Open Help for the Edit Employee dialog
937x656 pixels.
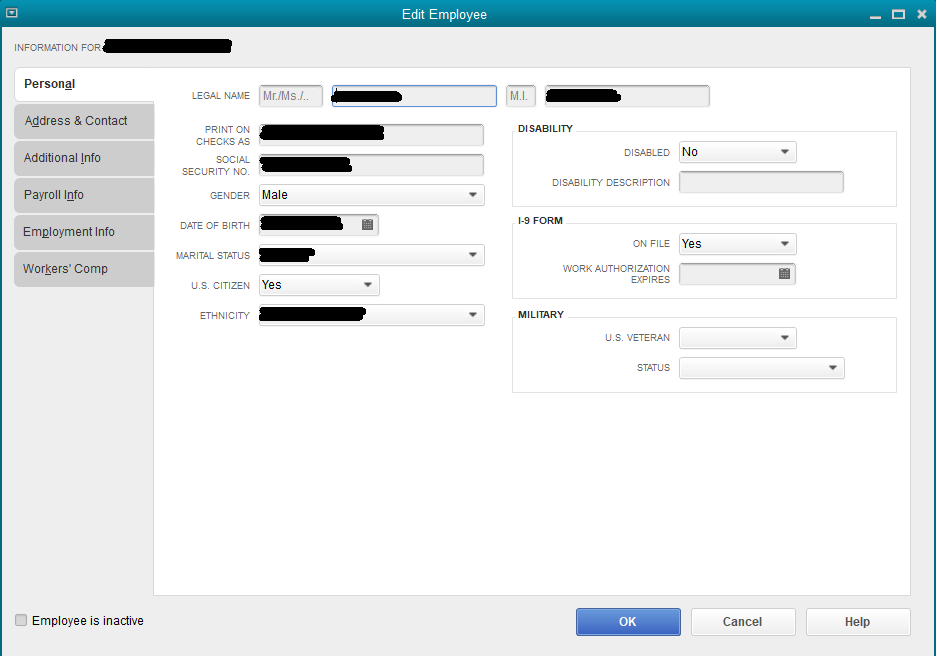857,621
